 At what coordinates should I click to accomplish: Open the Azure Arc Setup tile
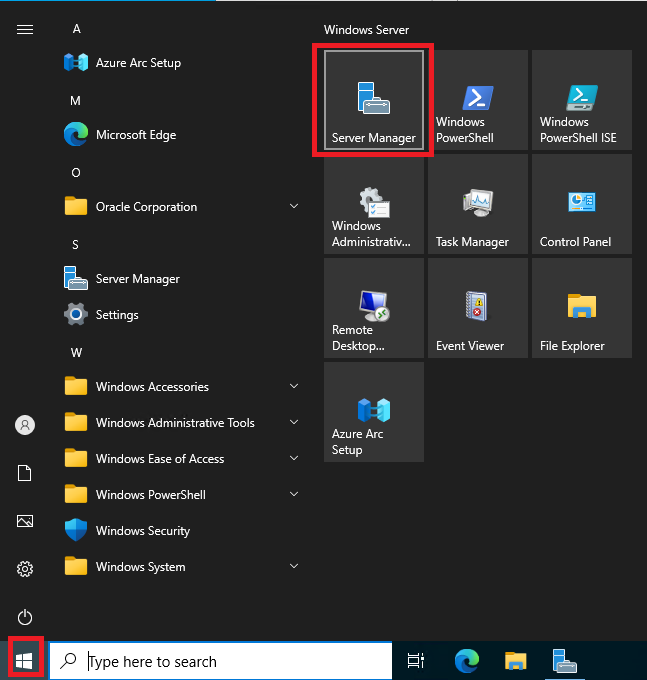pos(374,412)
